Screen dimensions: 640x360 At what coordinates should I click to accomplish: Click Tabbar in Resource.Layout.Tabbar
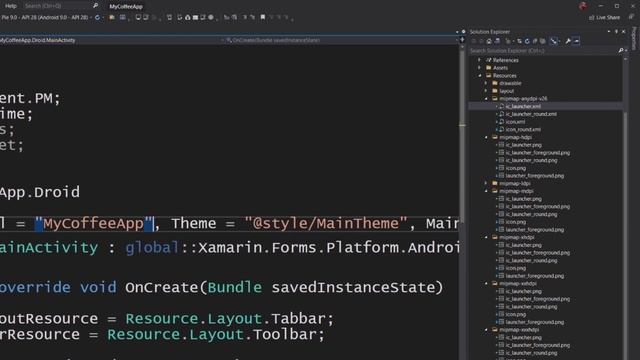point(298,319)
